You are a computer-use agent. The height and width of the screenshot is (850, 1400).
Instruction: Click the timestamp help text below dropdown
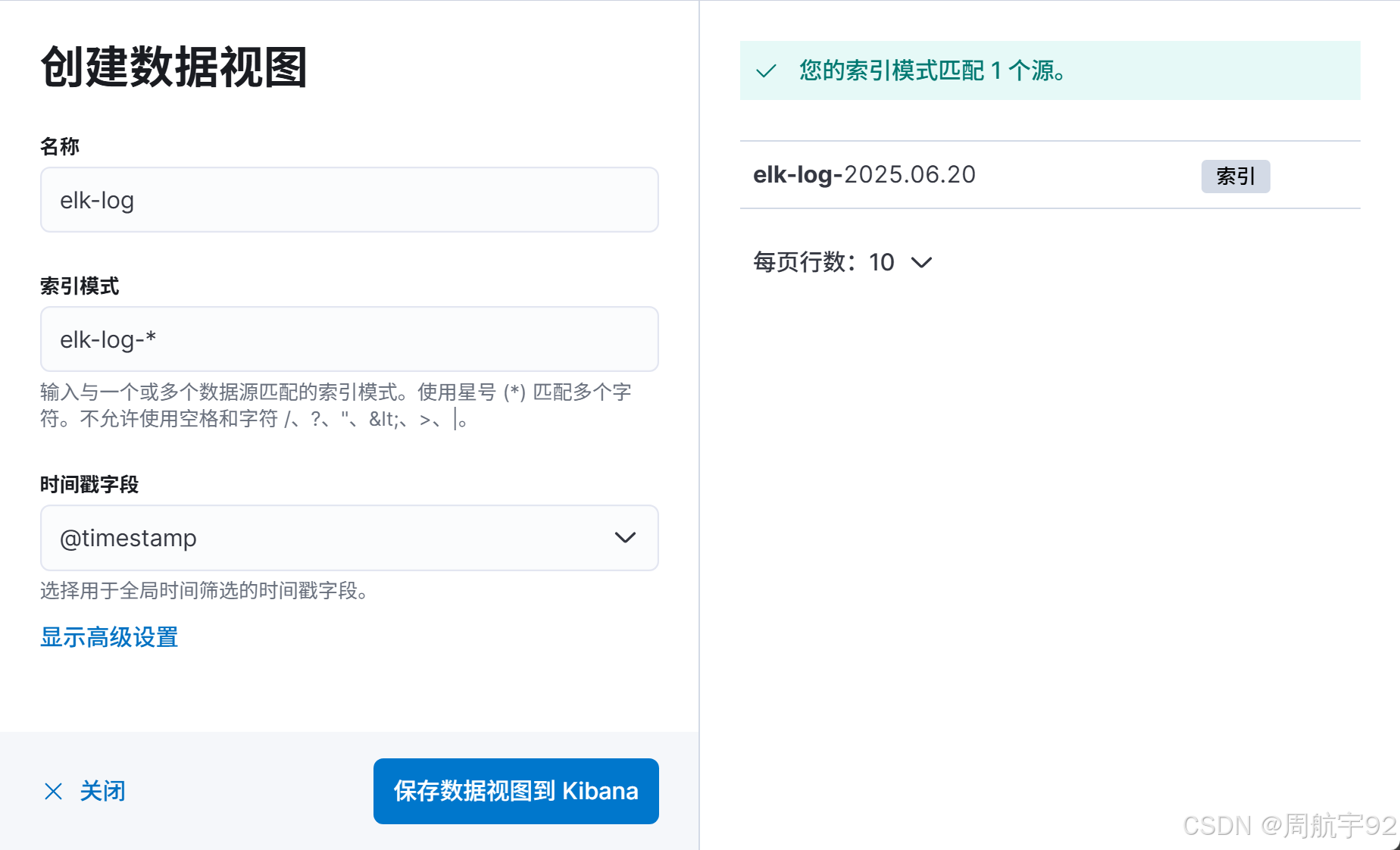(x=206, y=590)
